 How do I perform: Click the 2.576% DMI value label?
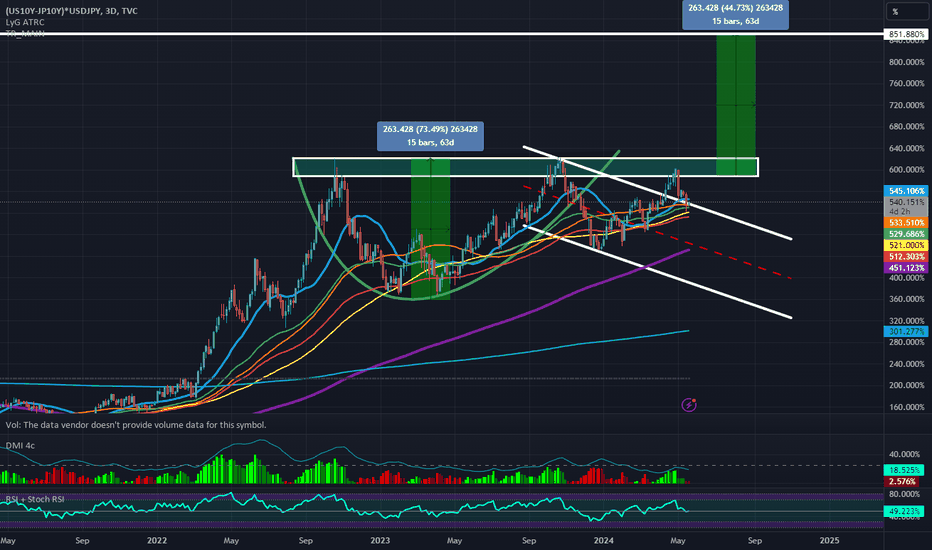point(903,481)
